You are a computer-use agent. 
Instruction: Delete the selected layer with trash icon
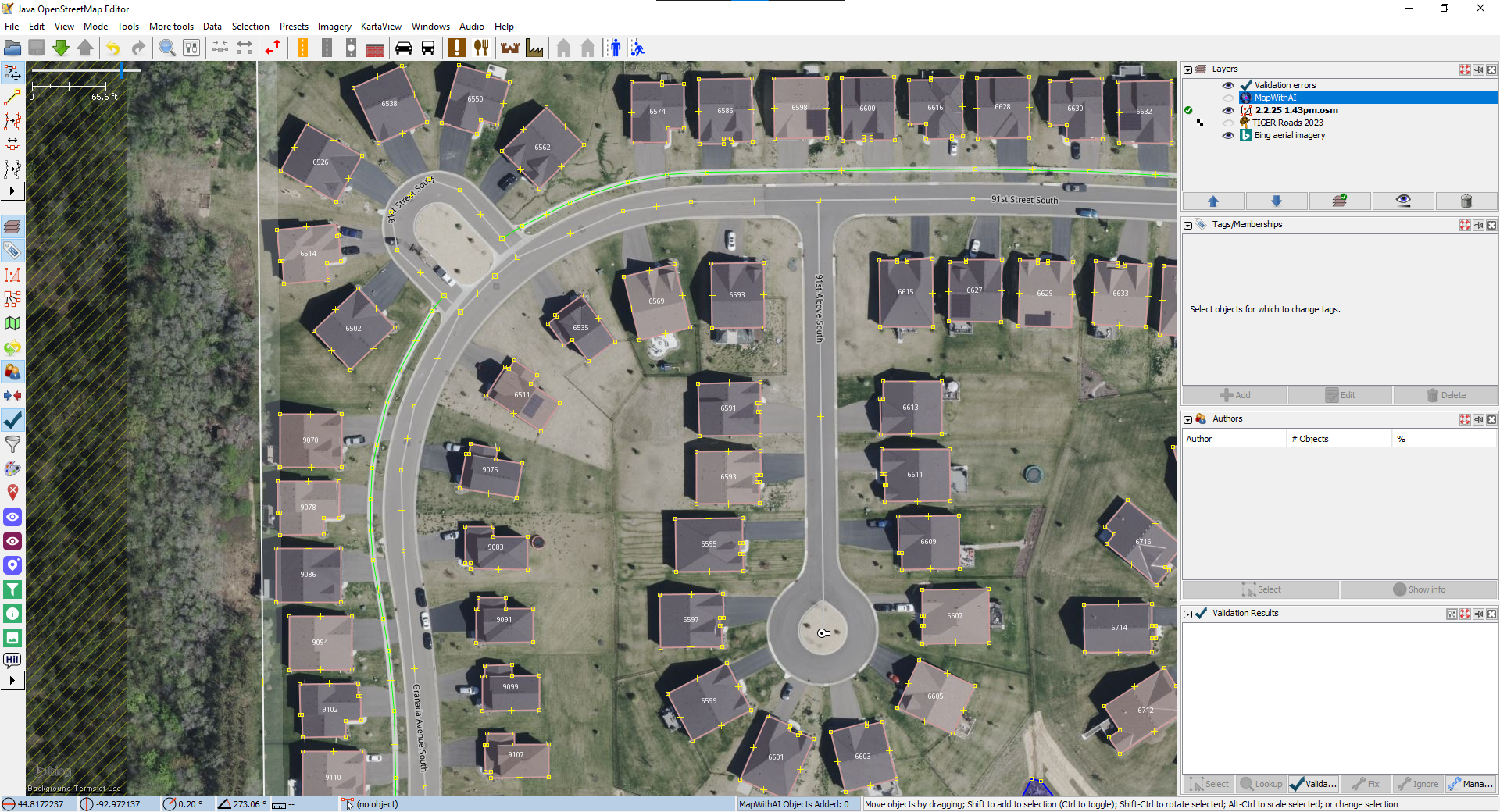click(1466, 201)
